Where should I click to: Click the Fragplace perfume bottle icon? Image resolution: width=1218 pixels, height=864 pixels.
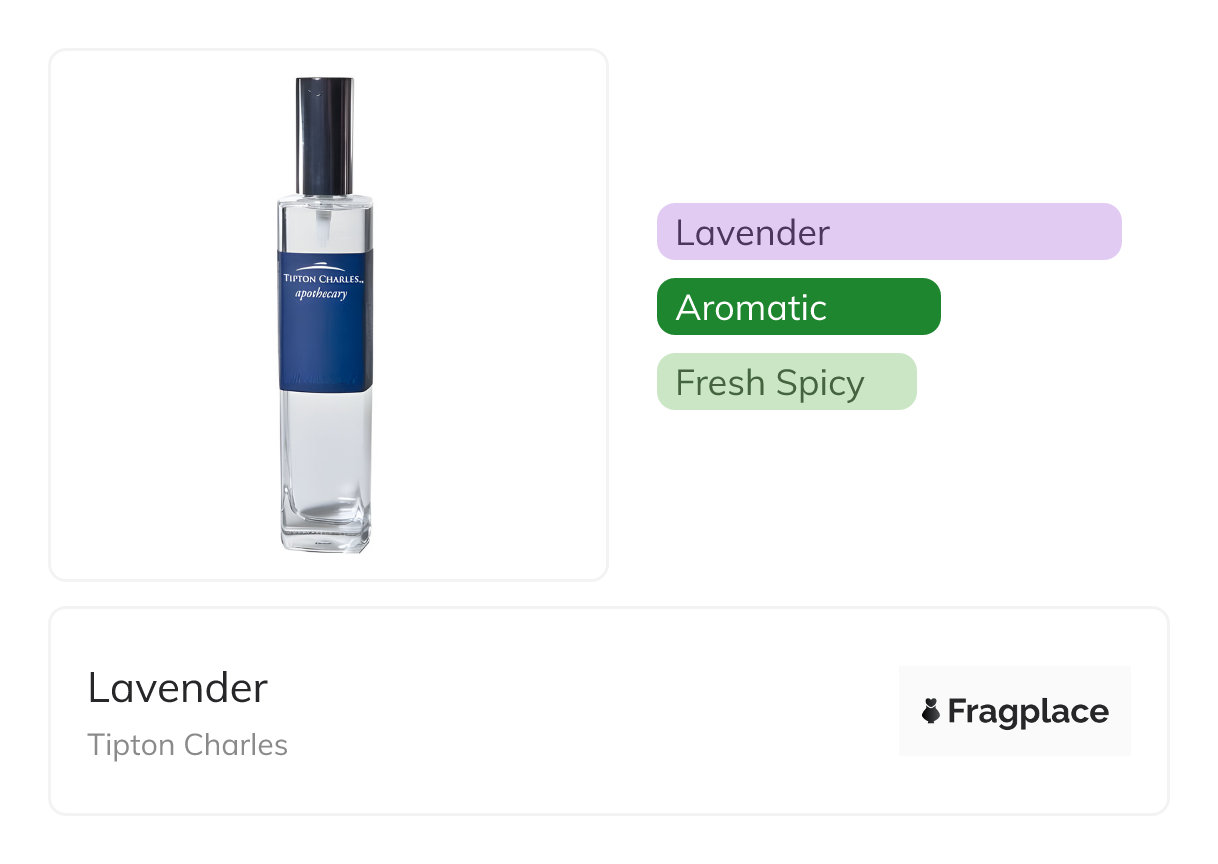[931, 712]
